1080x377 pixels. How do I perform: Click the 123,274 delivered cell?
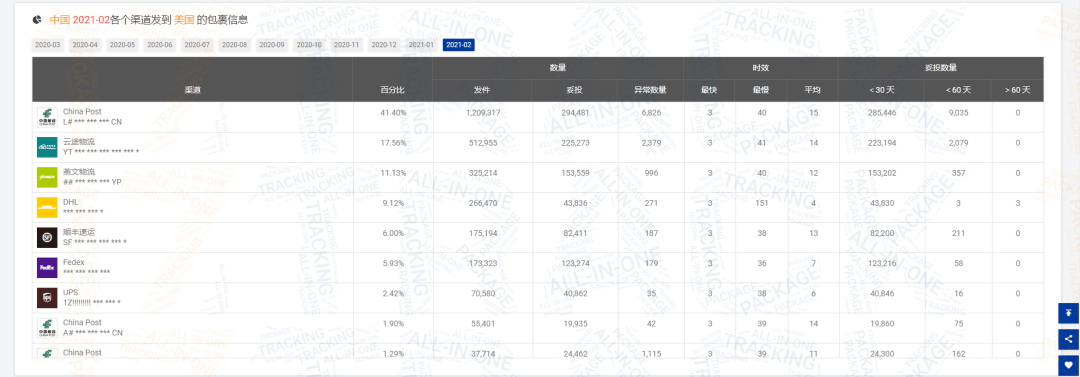(x=576, y=263)
